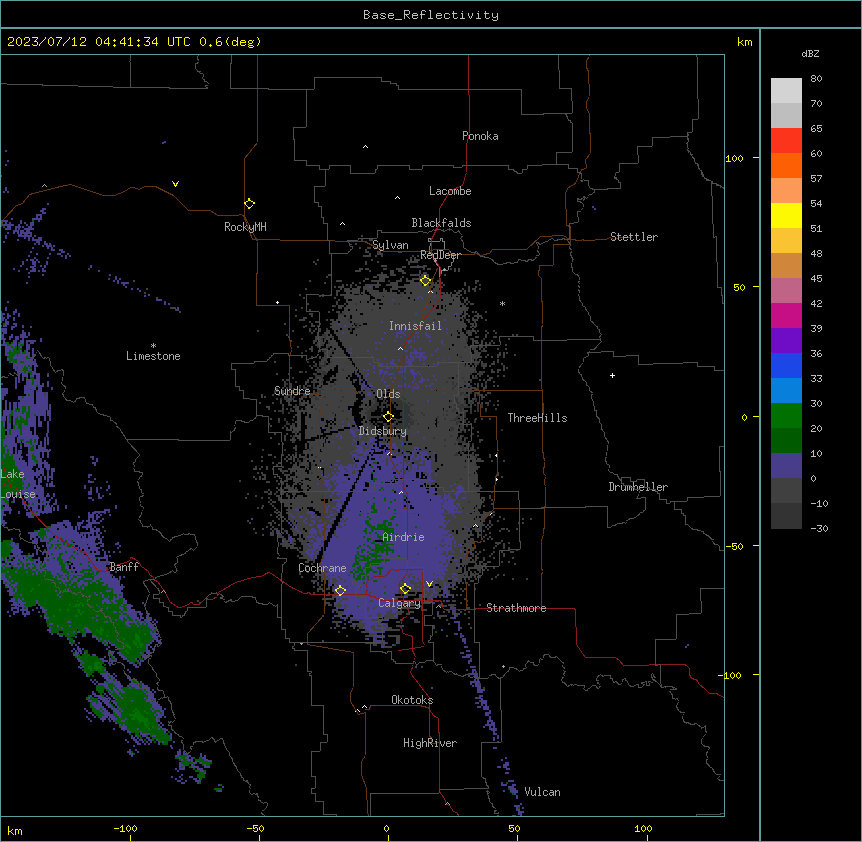Click the yellow station marker near RockyMH
Image resolution: width=862 pixels, height=842 pixels.
pyautogui.click(x=249, y=204)
